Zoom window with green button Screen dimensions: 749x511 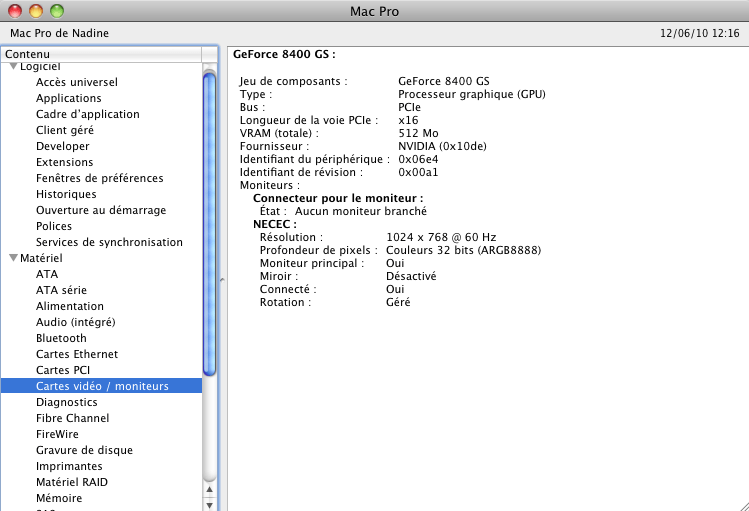pos(57,11)
